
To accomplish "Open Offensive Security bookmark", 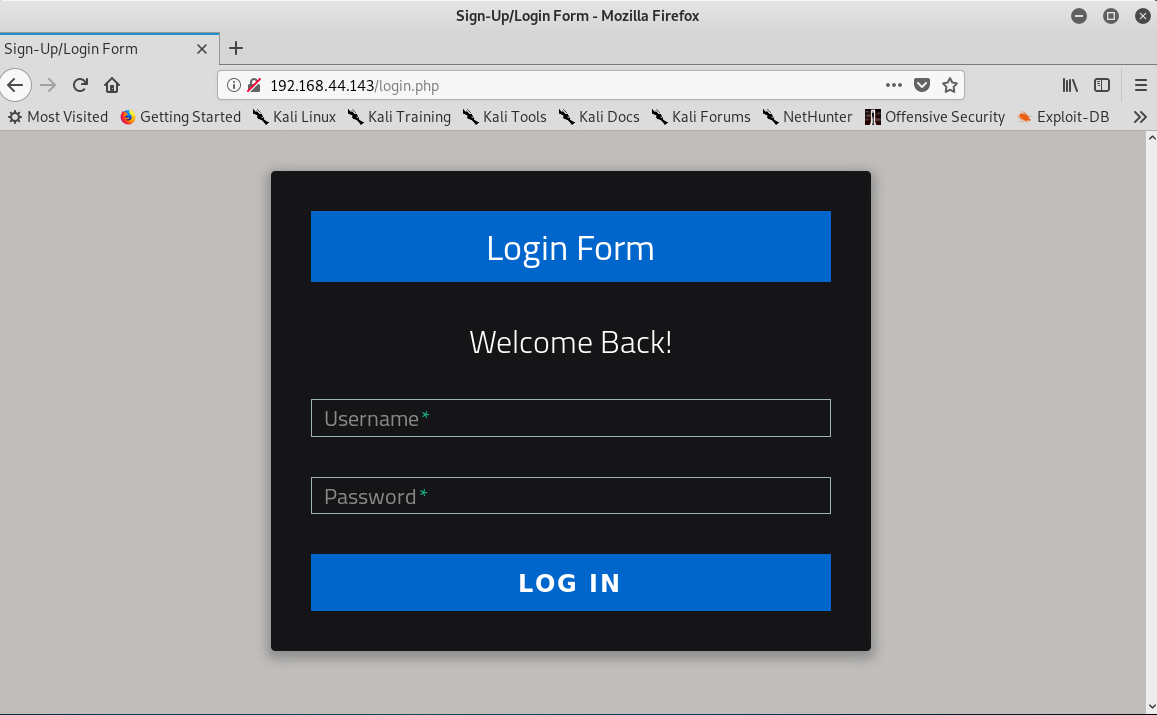I will click(x=935, y=117).
